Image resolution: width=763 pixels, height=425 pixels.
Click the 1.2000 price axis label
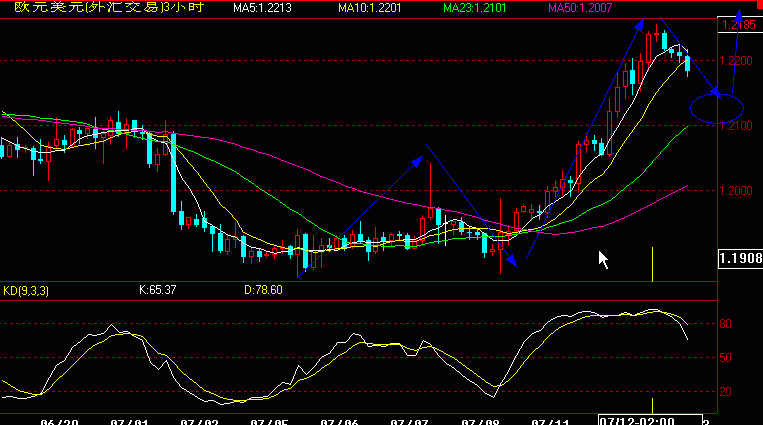[736, 191]
